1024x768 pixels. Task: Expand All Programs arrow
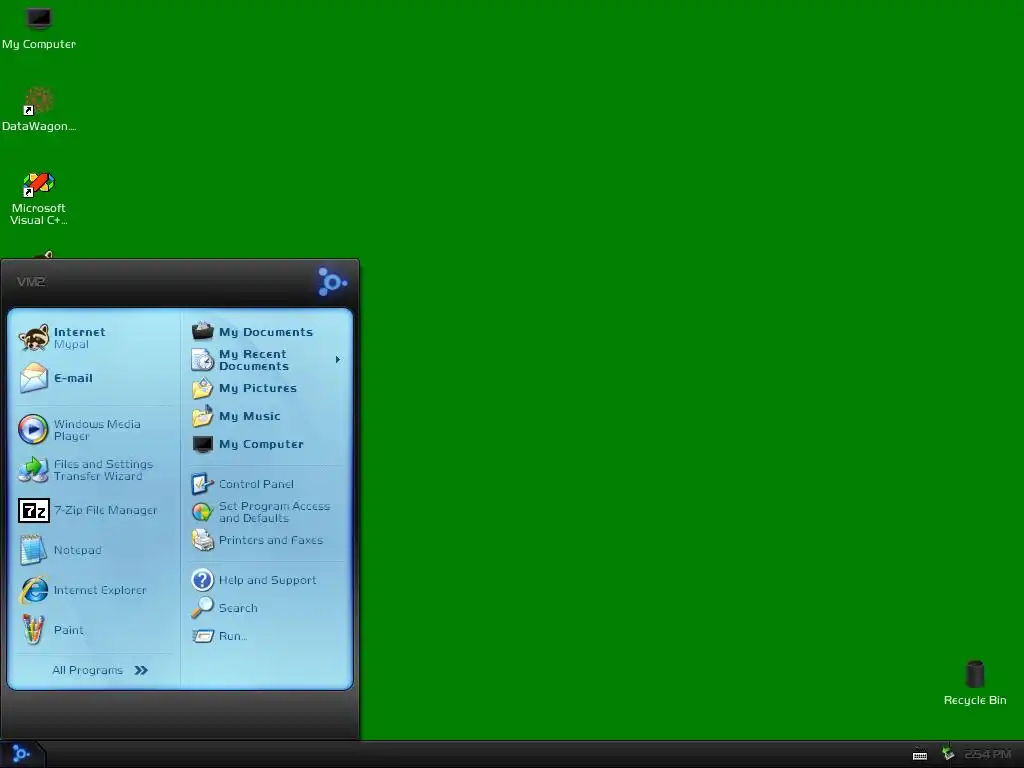(141, 670)
